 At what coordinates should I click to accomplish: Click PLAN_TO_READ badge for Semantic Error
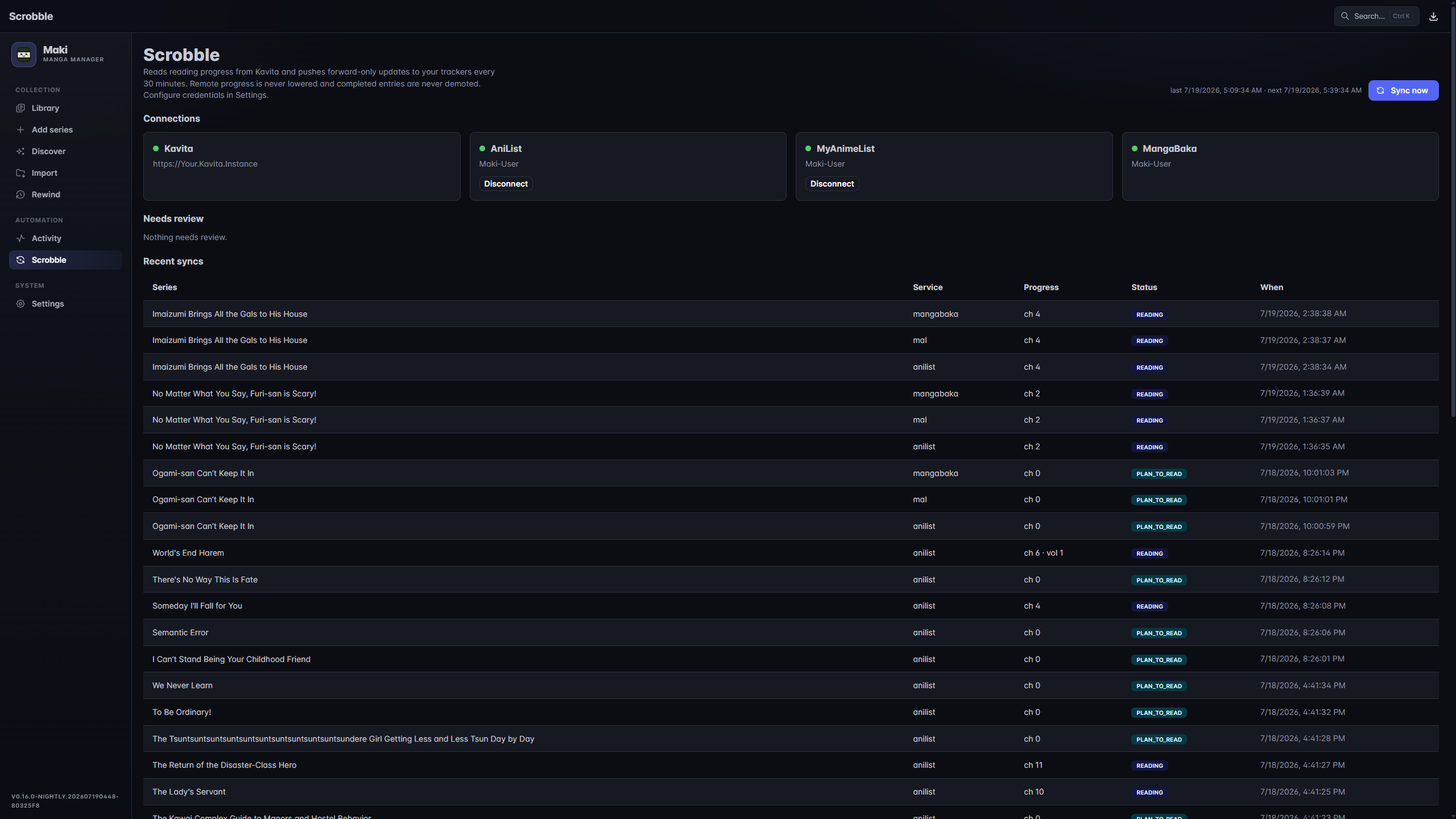[x=1159, y=633]
